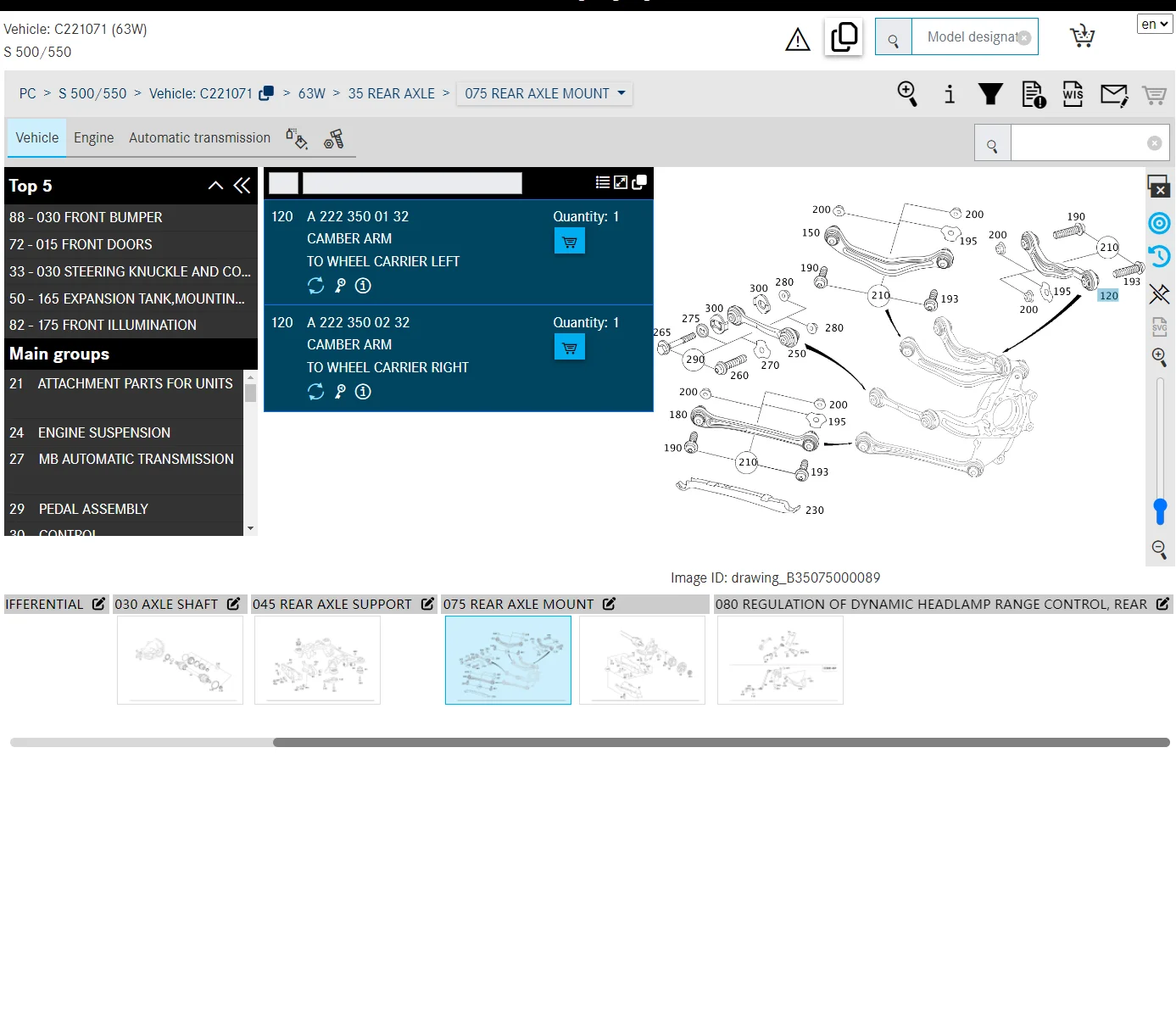Click the model designation search magnifier

click(x=894, y=38)
